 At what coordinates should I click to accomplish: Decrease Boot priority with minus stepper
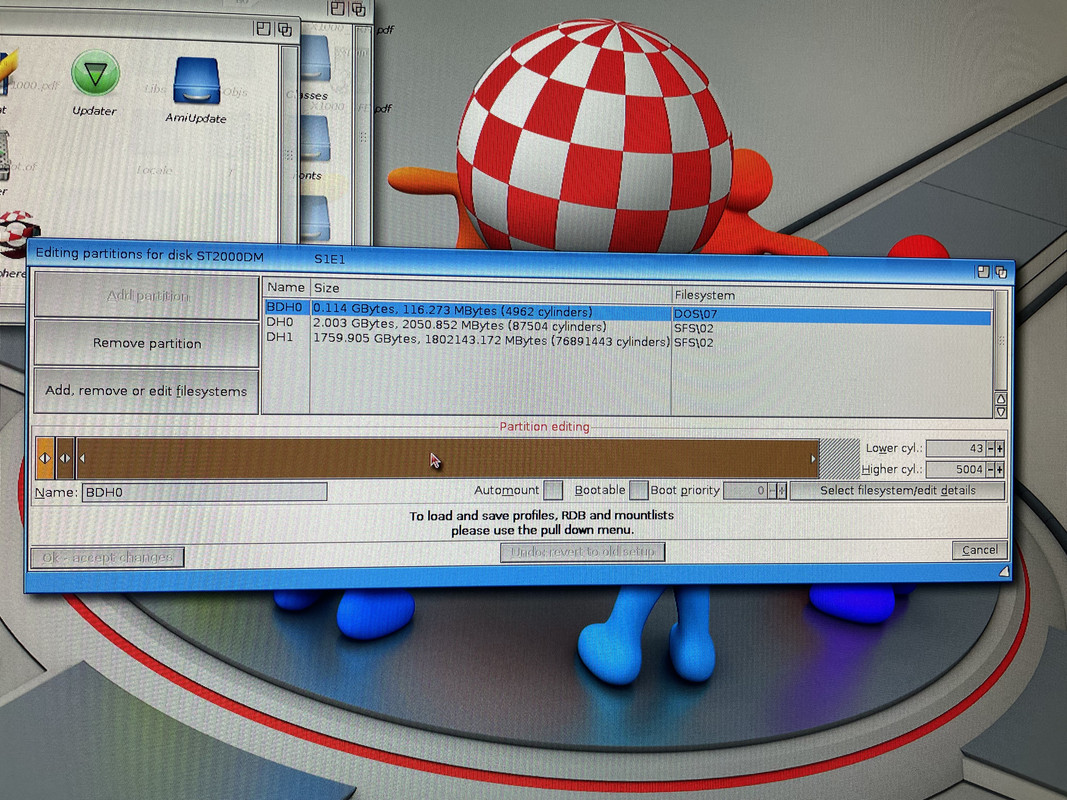coord(772,490)
